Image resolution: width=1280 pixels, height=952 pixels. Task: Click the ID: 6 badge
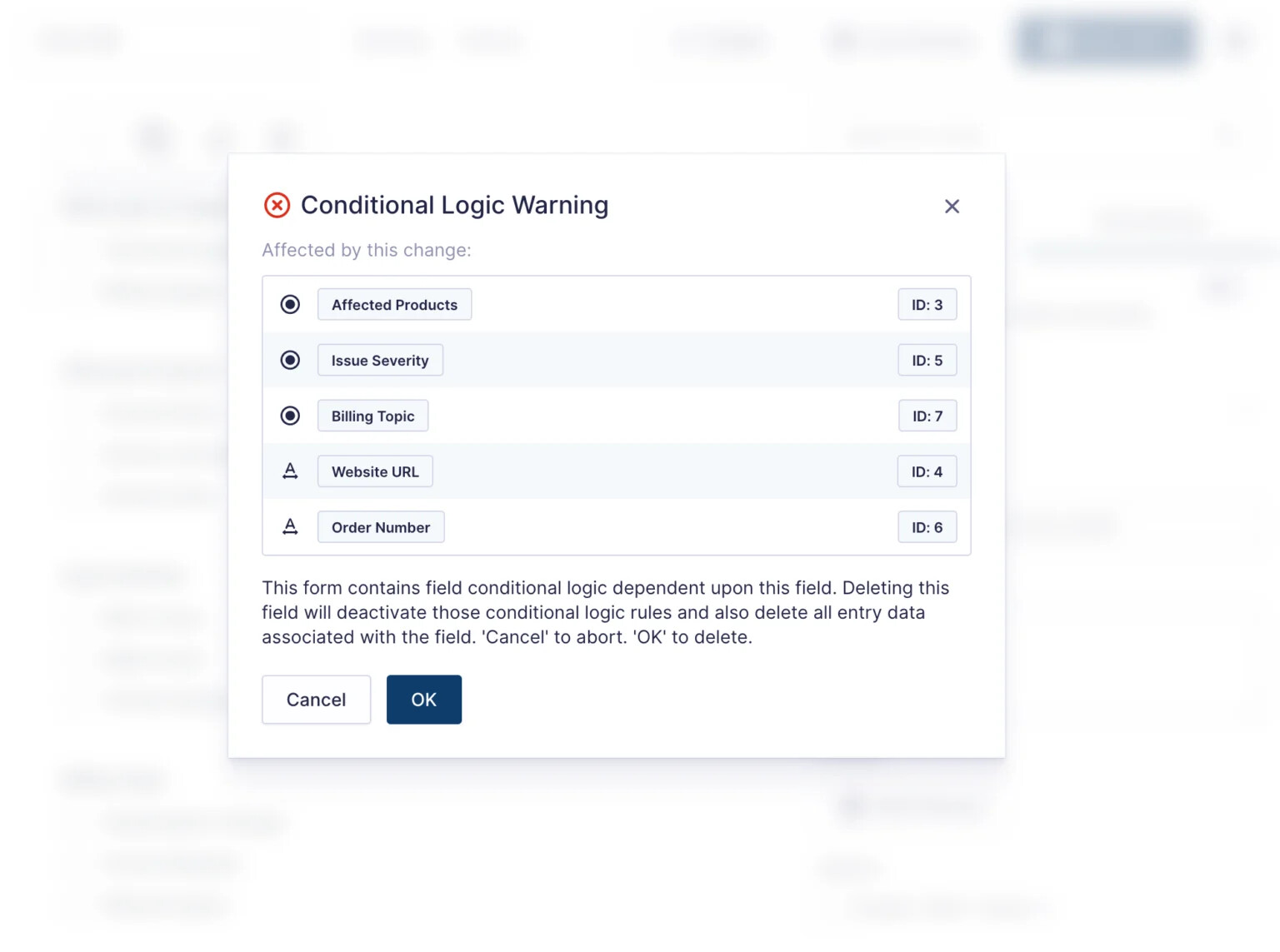(x=927, y=527)
